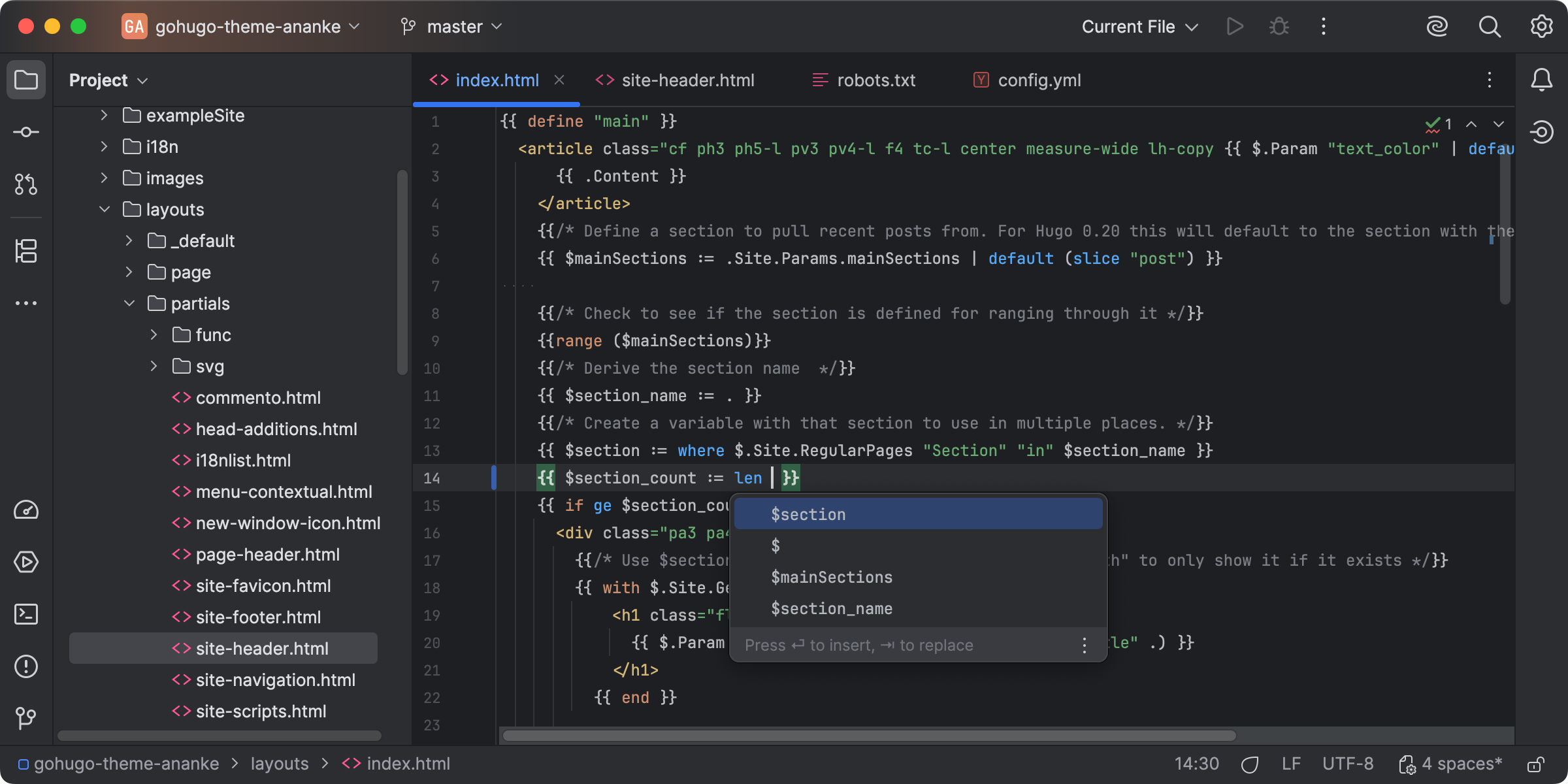Expand the svg folder
Viewport: 1568px width, 784px height.
(x=154, y=366)
